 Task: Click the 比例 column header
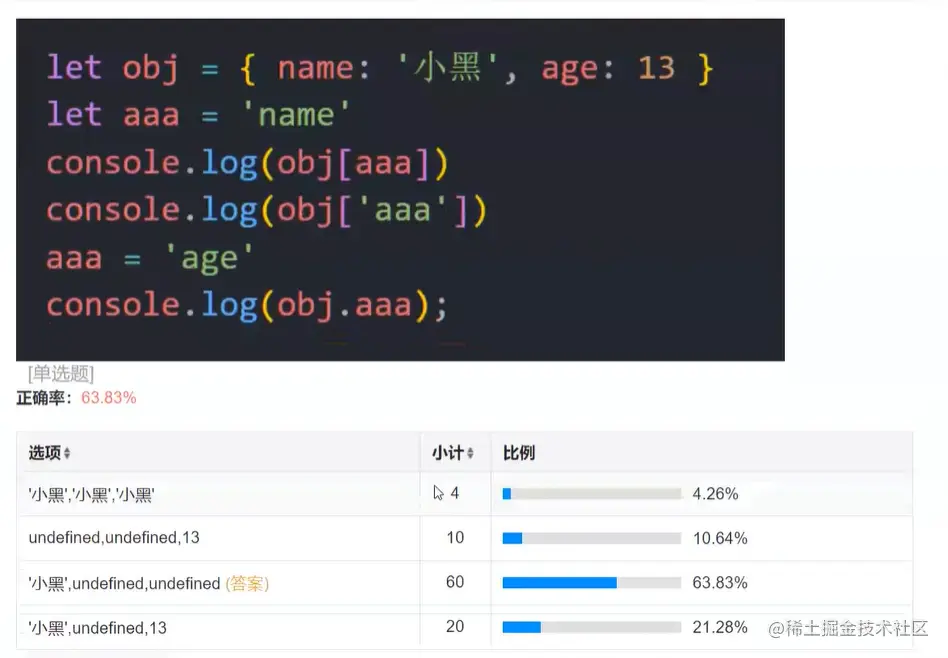(701, 452)
